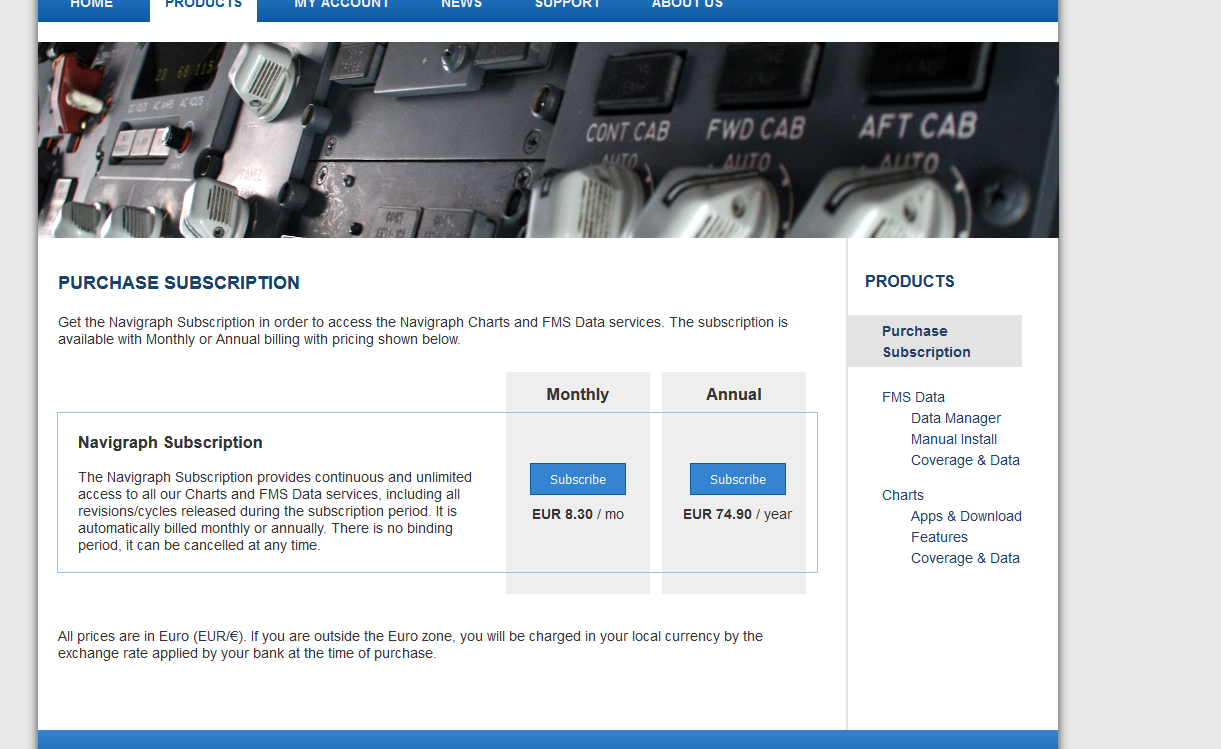The width and height of the screenshot is (1221, 749).
Task: Click the Navigraph Subscription title
Action: click(x=170, y=442)
